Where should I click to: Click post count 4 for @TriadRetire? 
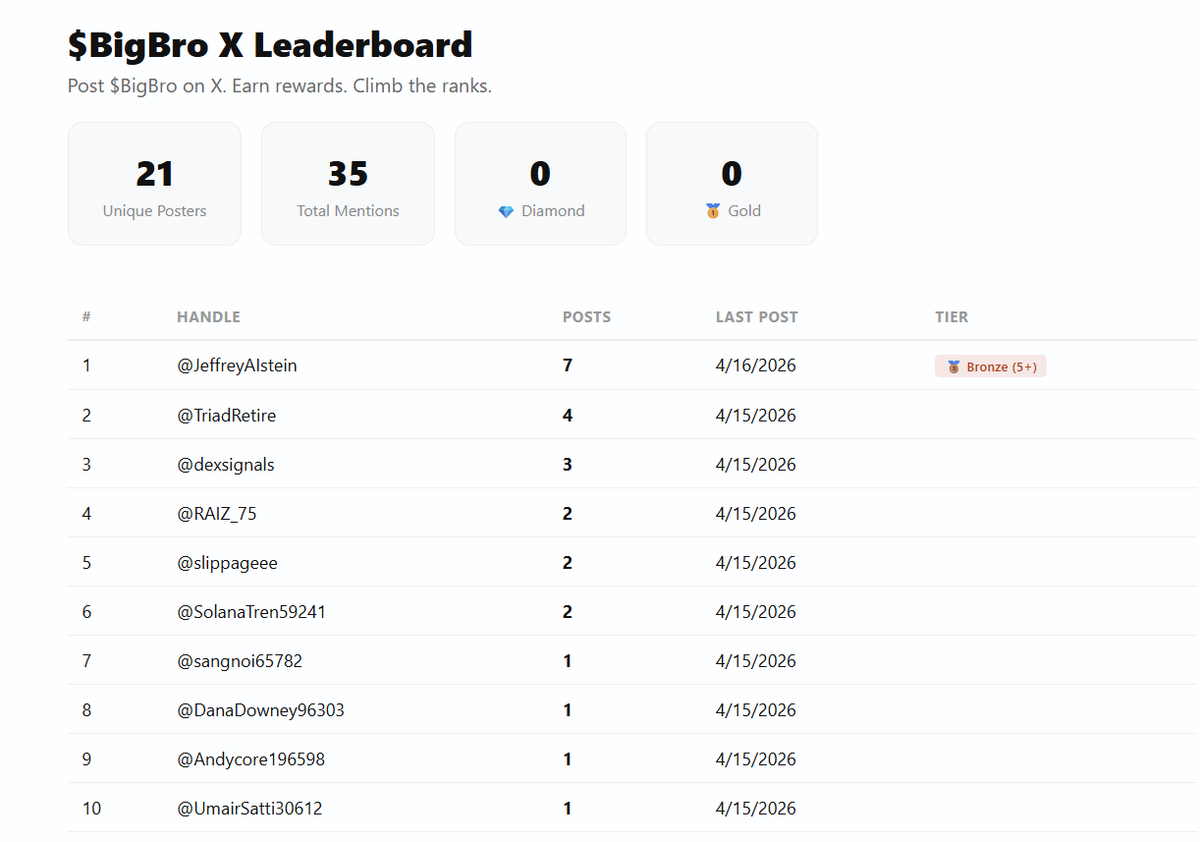coord(567,415)
